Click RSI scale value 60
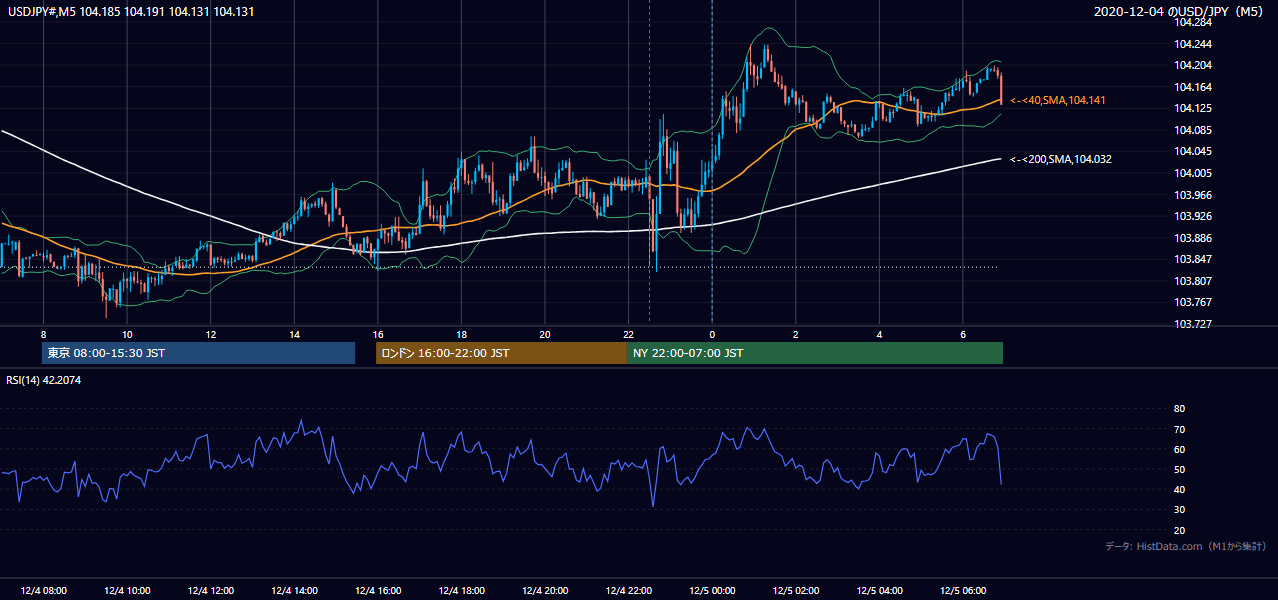The height and width of the screenshot is (600, 1278). tap(1179, 449)
